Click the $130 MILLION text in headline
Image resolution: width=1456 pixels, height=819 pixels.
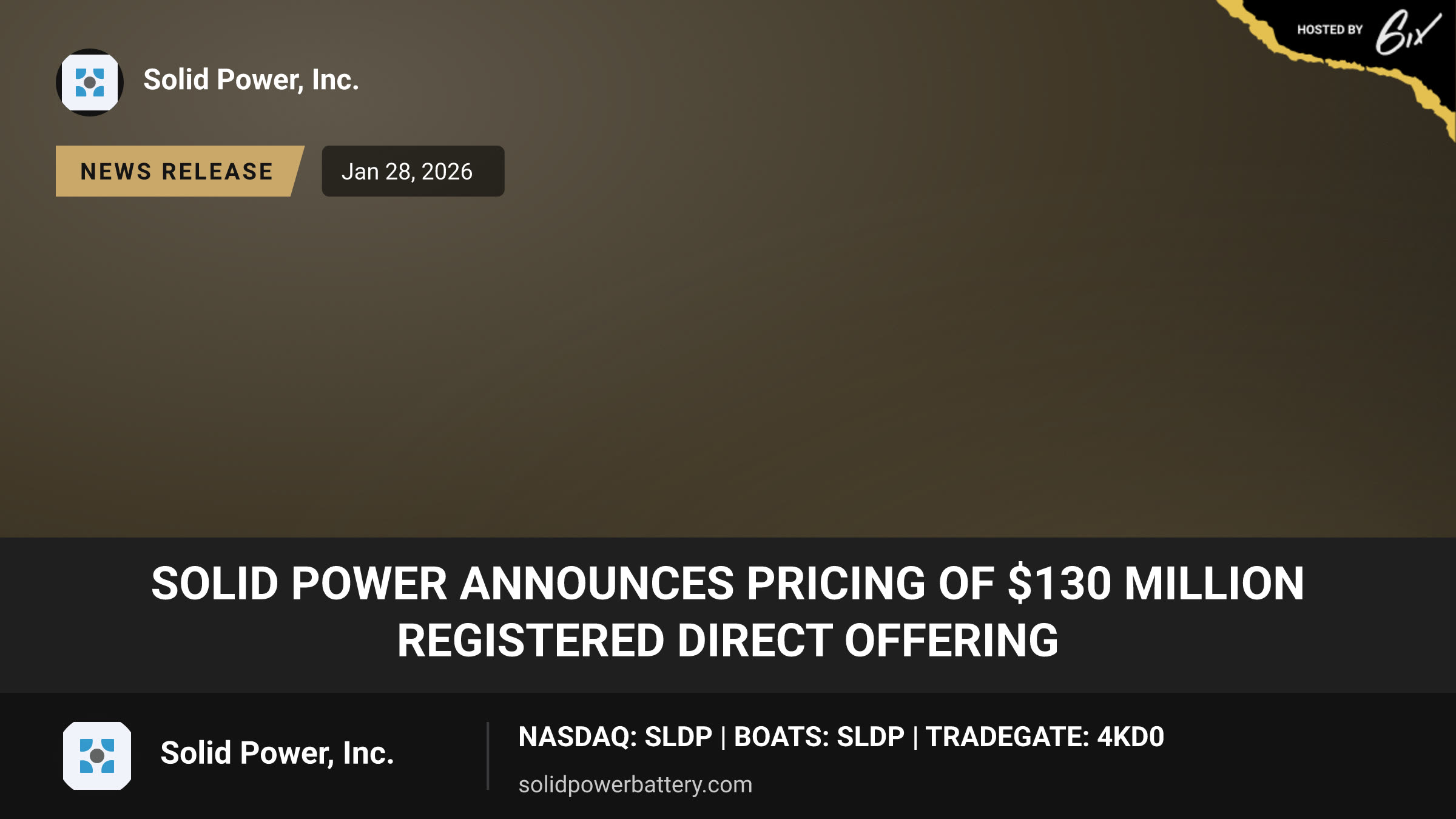tap(1156, 584)
